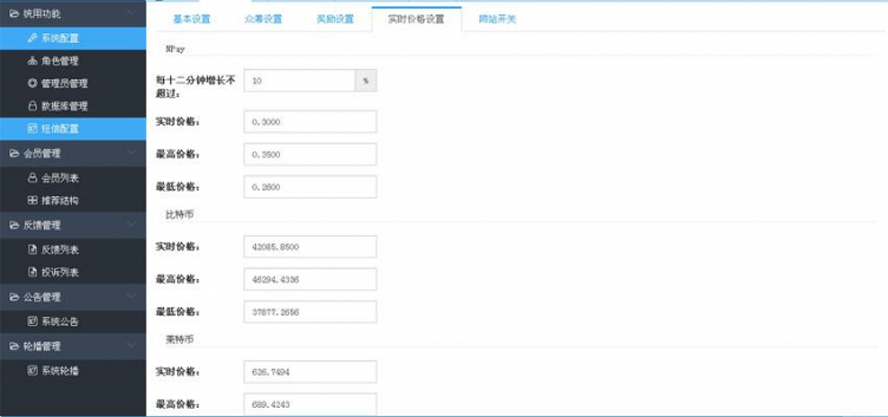Image resolution: width=888 pixels, height=417 pixels.
Task: Click 比特币 实时价格 field showing 42085.8500
Action: [310, 247]
